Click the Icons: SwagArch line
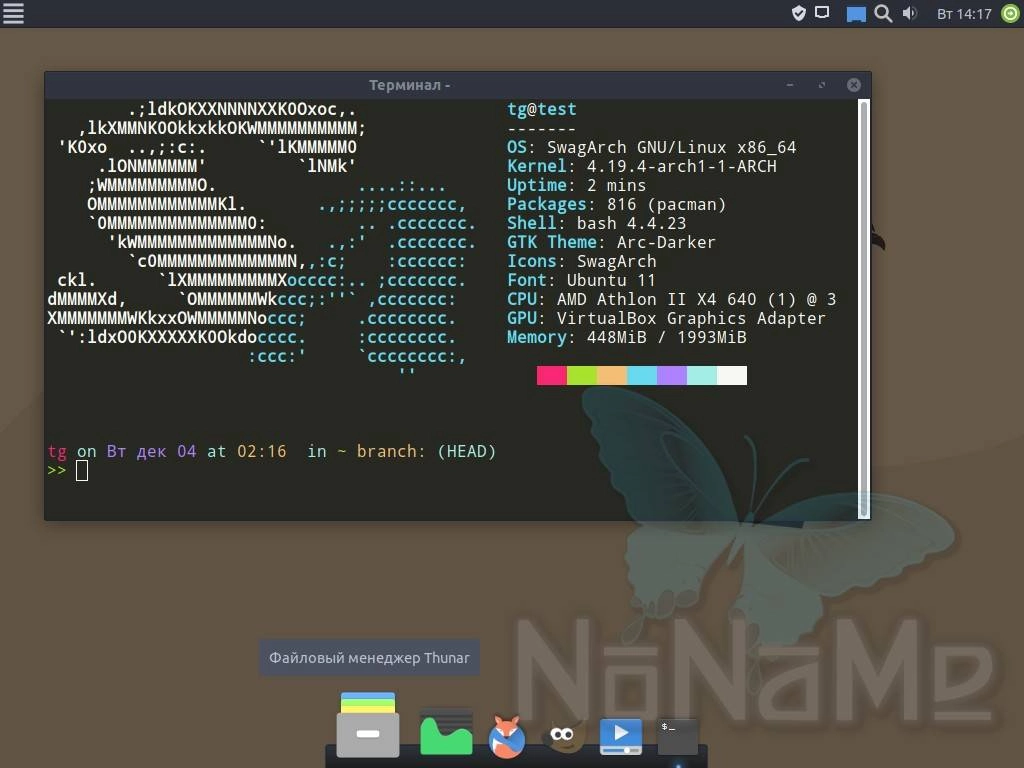The height and width of the screenshot is (768, 1024). pyautogui.click(x=582, y=261)
